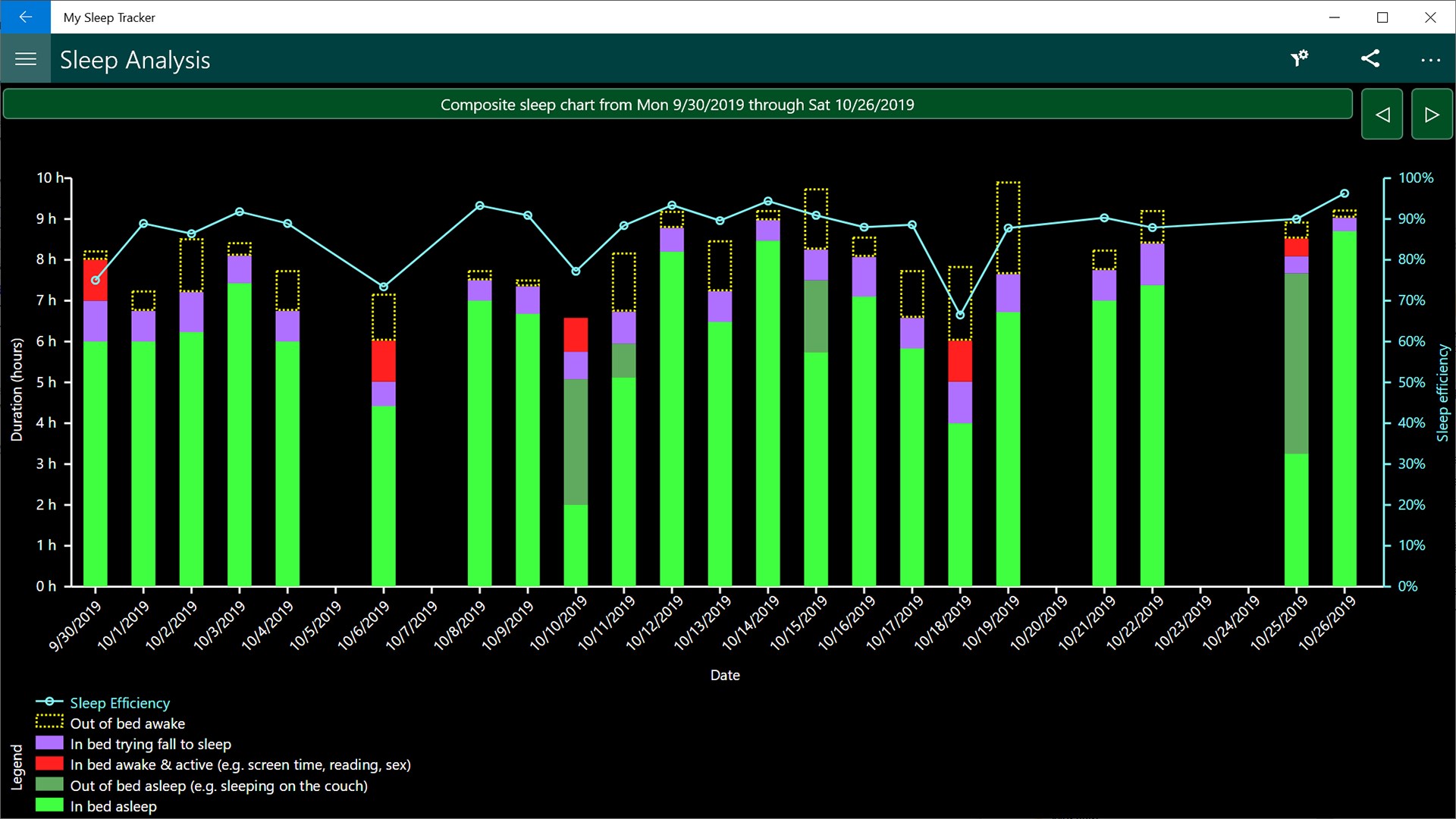Click the back arrow in title bar
The image size is (1456, 819).
coord(25,17)
